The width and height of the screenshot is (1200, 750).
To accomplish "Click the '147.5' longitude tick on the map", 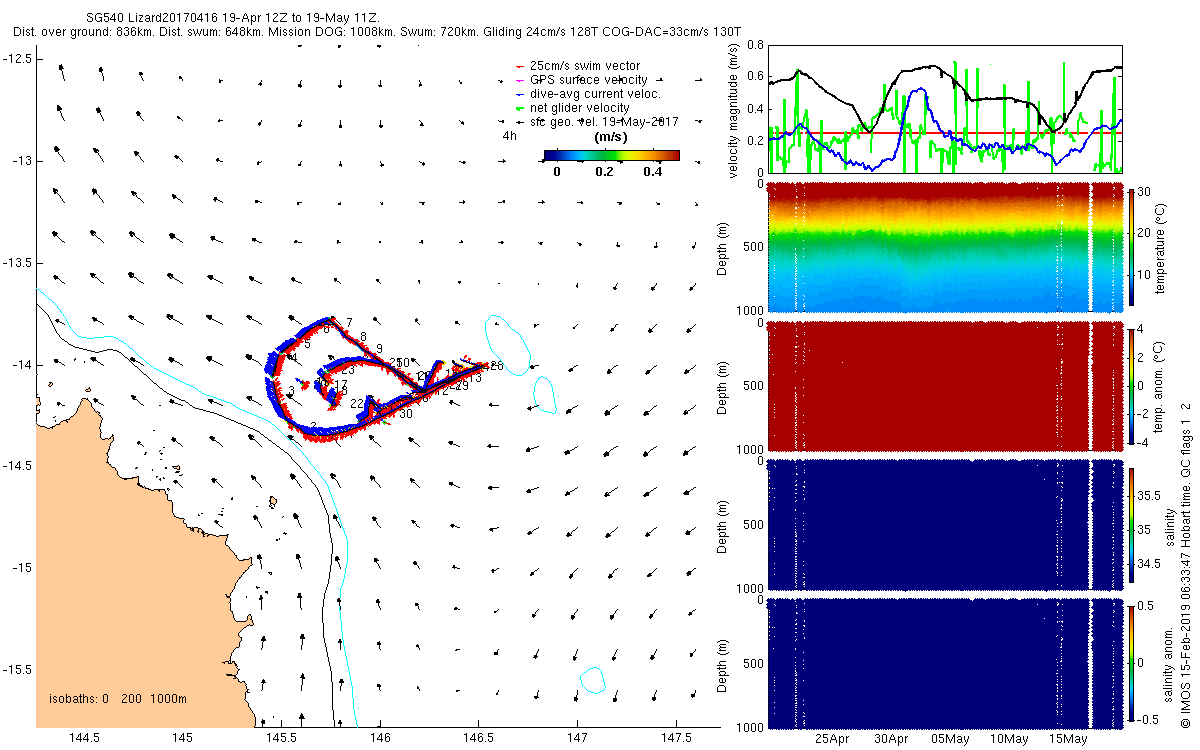I will (677, 738).
